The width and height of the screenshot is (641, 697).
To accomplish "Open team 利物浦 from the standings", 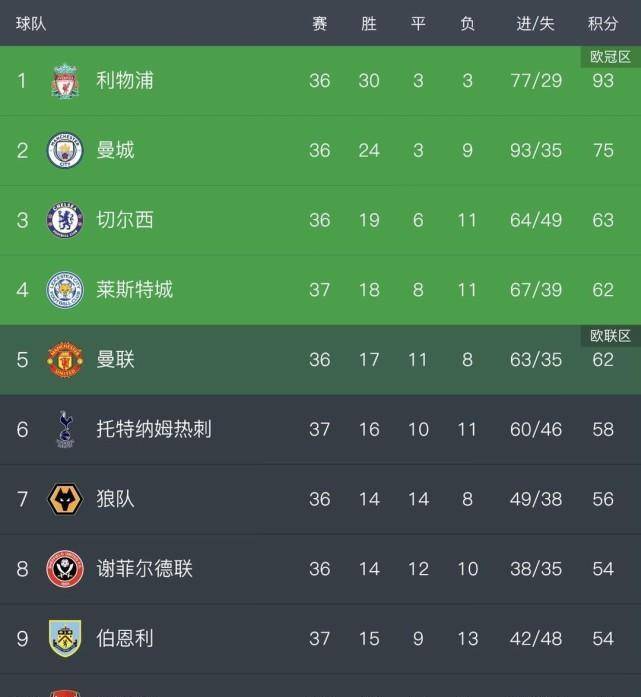I will (x=125, y=80).
